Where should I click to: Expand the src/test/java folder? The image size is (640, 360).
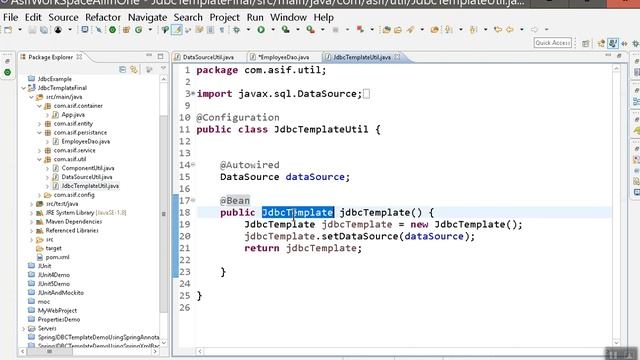[x=31, y=204]
